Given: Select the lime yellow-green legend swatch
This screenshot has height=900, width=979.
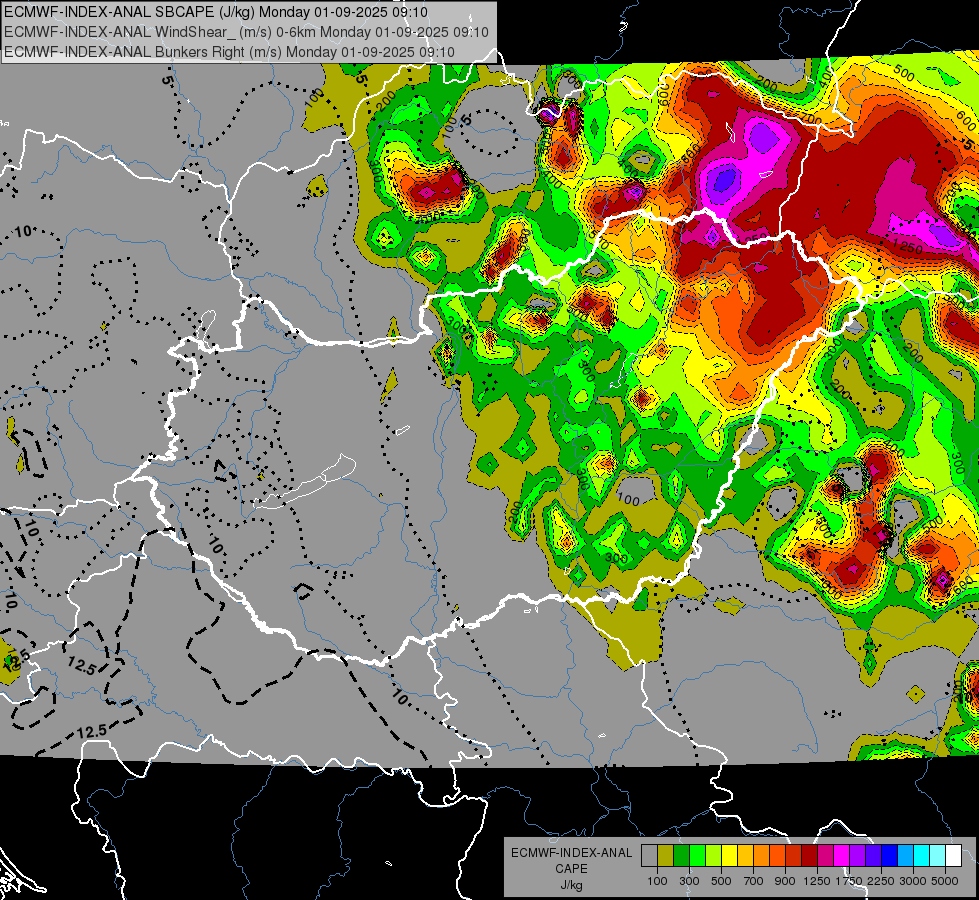Looking at the screenshot, I should pyautogui.click(x=713, y=855).
